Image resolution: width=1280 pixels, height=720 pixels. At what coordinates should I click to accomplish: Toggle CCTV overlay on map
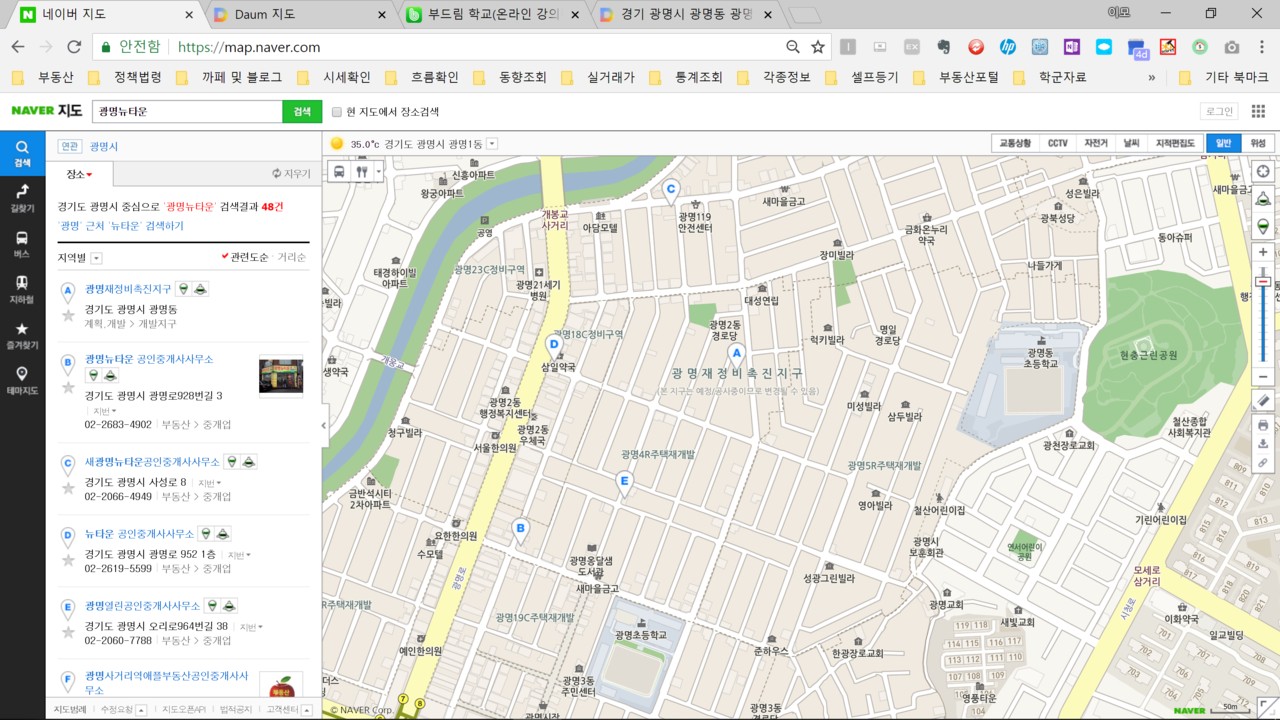coord(1058,144)
